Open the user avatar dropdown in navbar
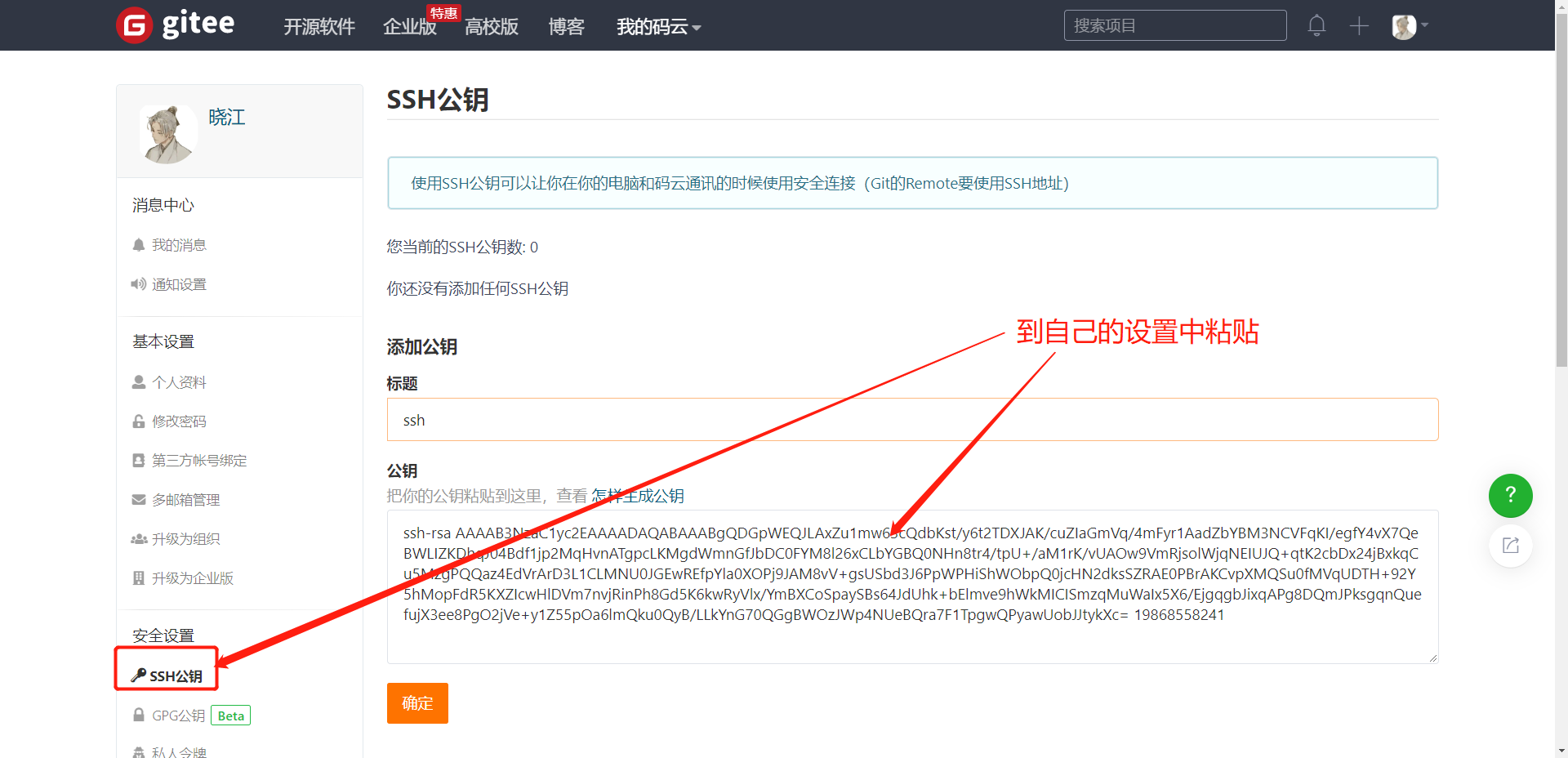This screenshot has width=1568, height=758. tap(1410, 26)
